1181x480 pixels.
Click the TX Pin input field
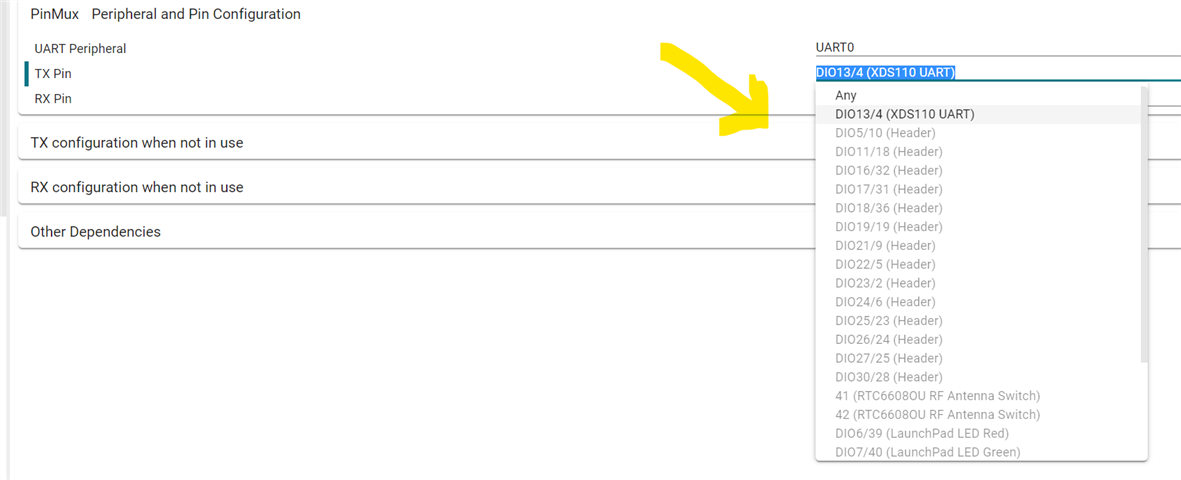pos(996,72)
